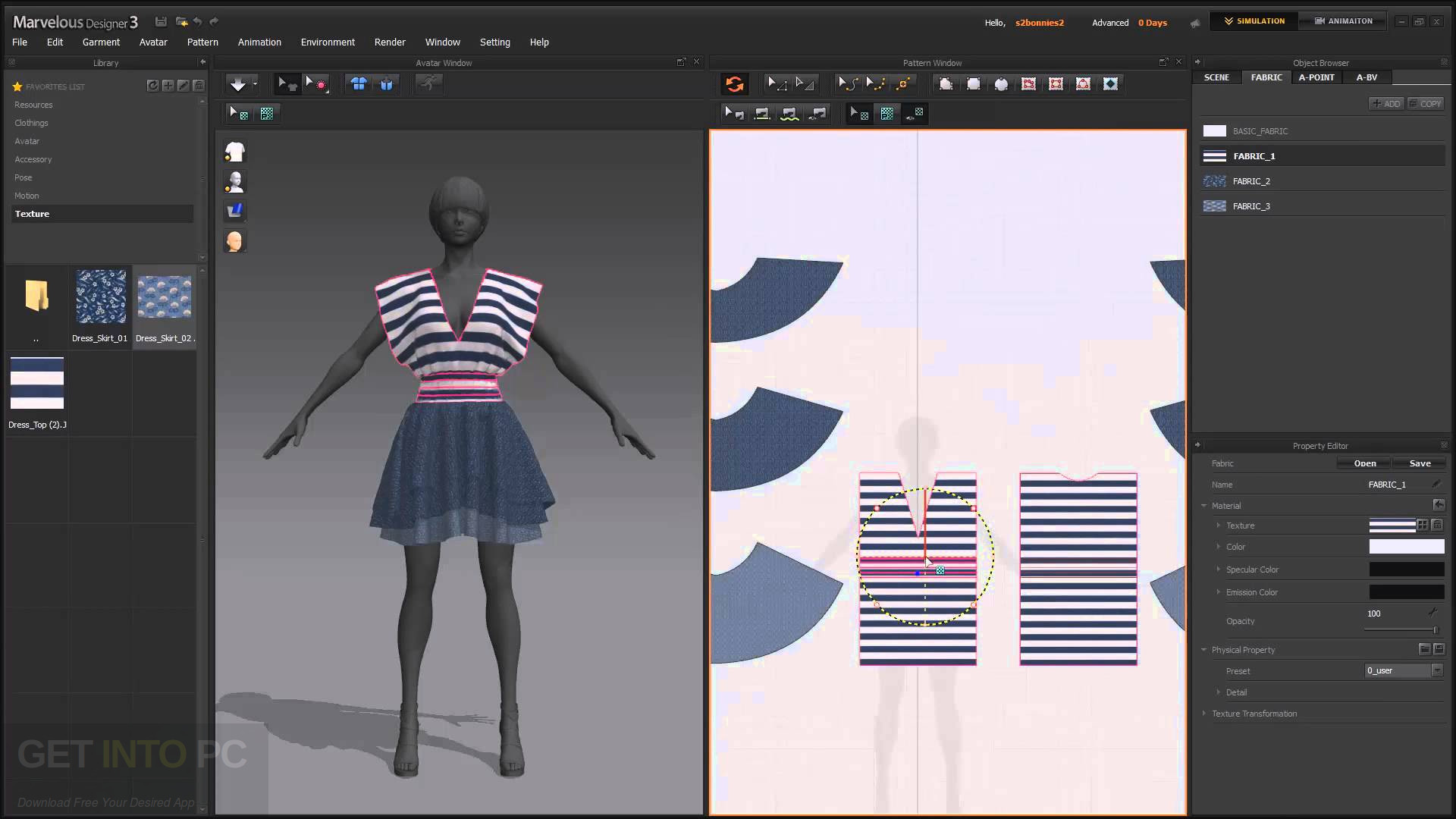The height and width of the screenshot is (819, 1456).
Task: Expand the Detail row
Action: (x=1219, y=692)
